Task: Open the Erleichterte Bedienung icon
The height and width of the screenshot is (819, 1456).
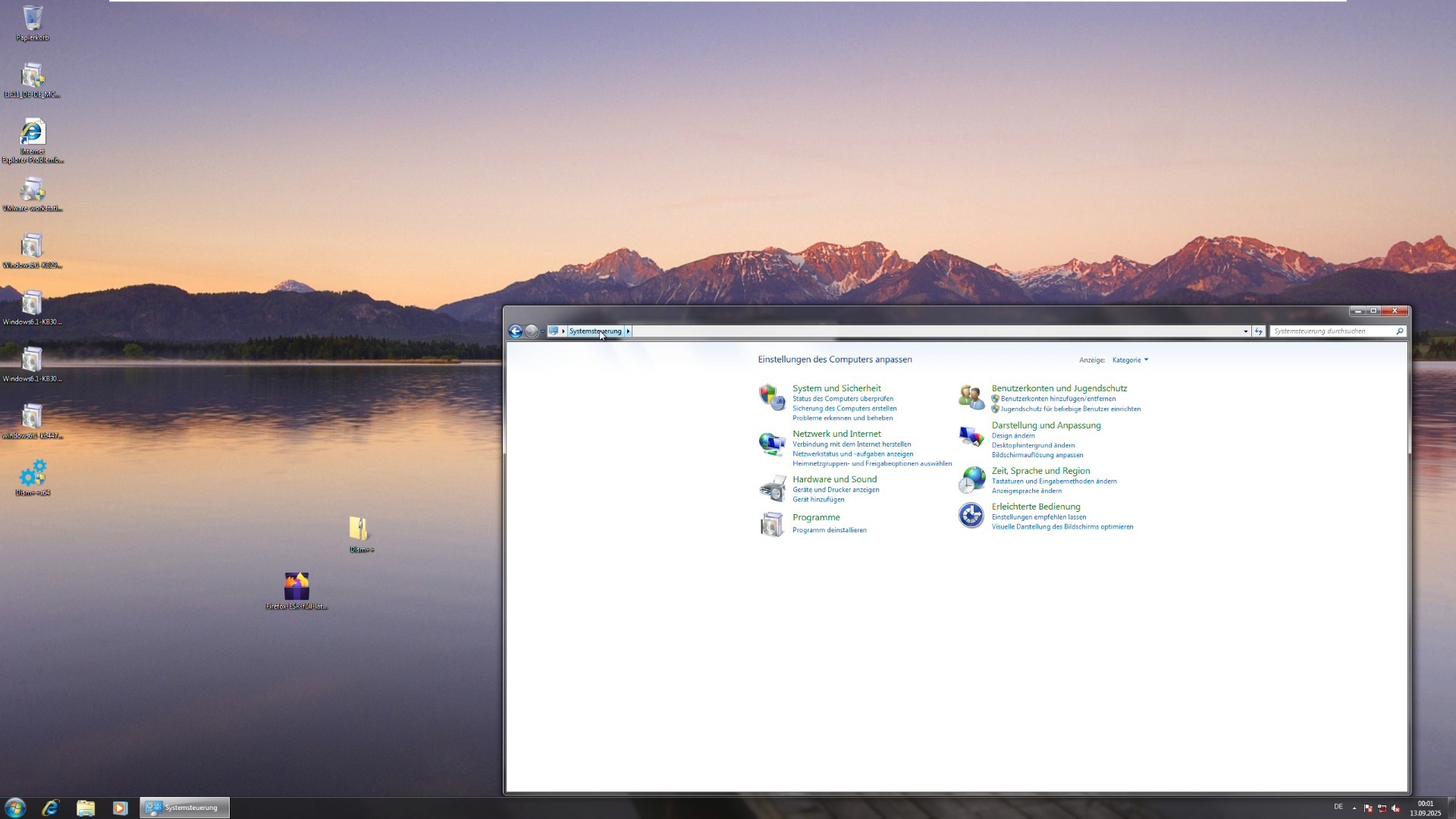Action: (x=971, y=516)
